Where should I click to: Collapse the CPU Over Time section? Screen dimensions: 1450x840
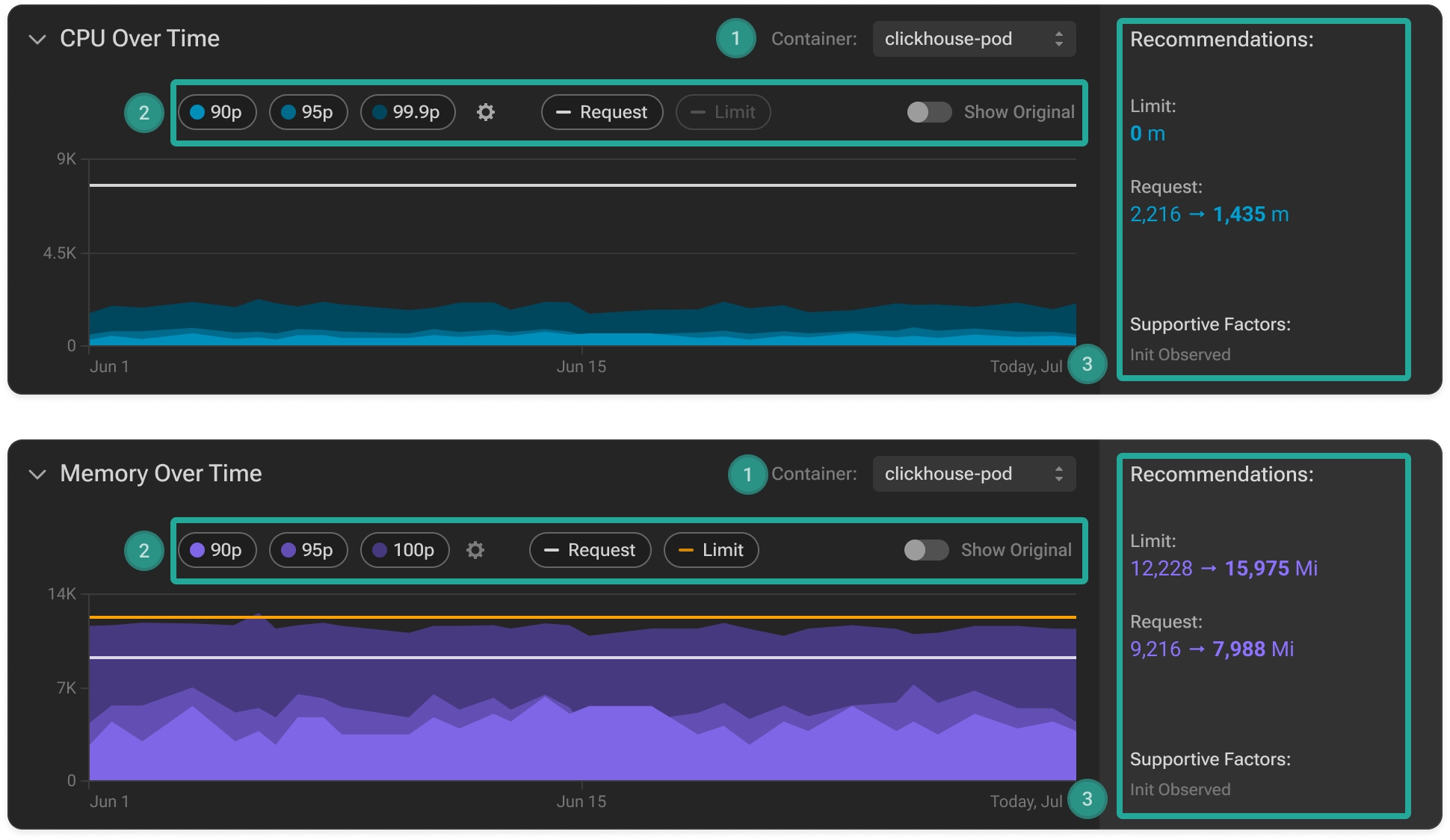coord(37,39)
